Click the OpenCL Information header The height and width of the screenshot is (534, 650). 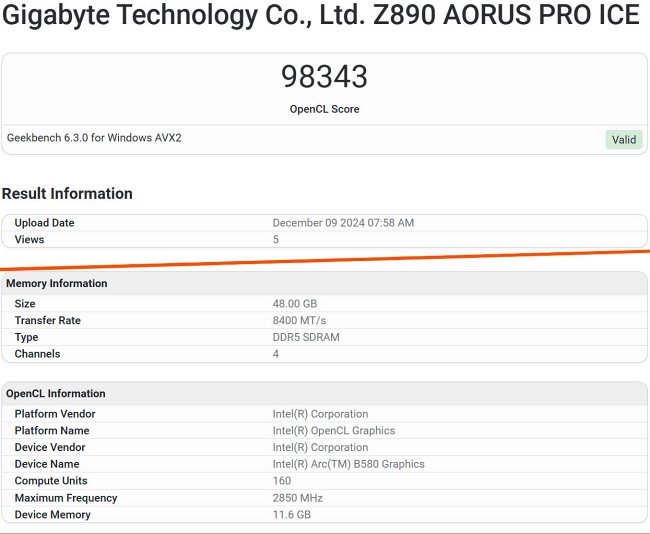pyautogui.click(x=56, y=393)
